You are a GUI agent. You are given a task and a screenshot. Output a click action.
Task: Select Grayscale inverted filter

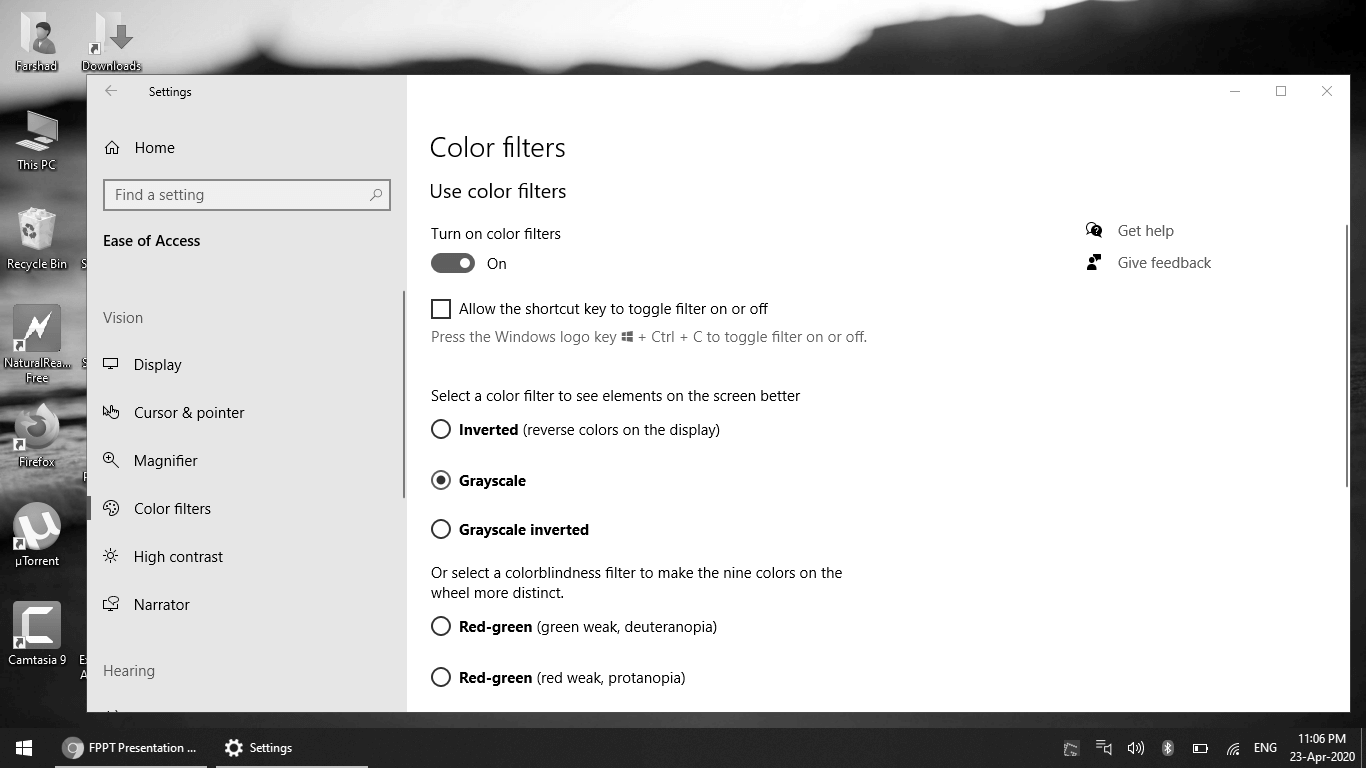[441, 529]
